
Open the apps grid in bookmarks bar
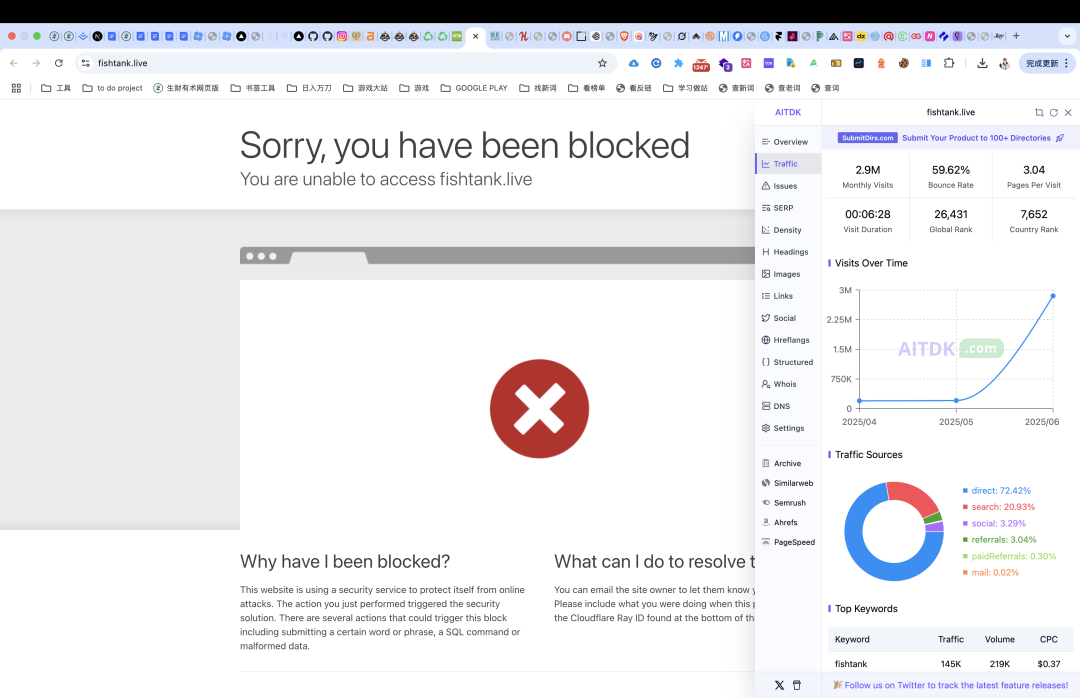coord(17,88)
